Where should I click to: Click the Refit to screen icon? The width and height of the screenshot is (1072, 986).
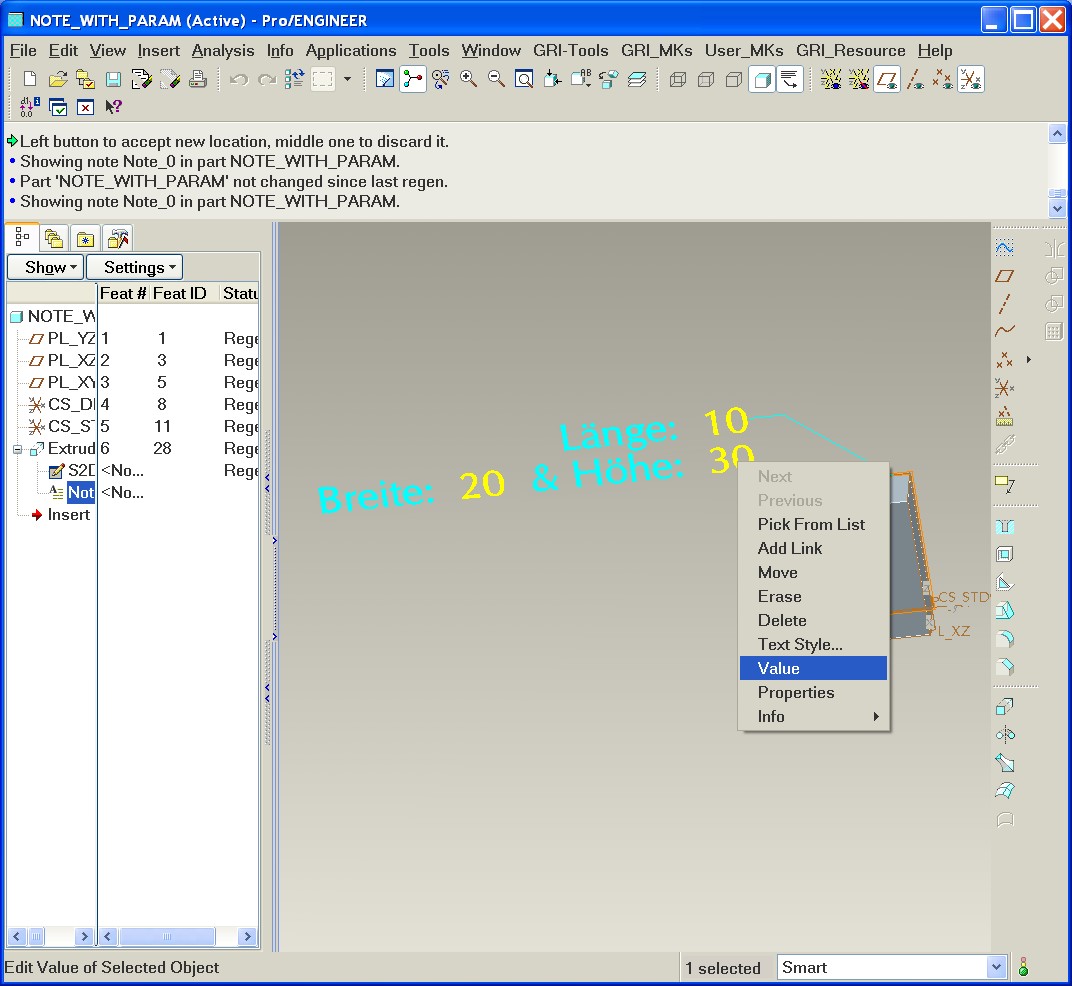point(524,79)
